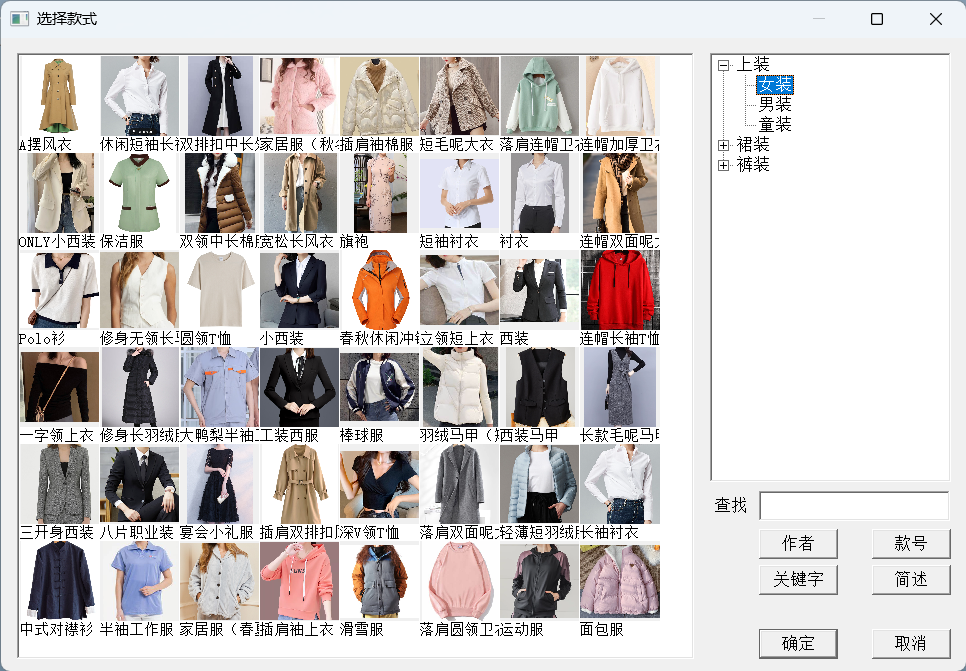Collapse the 上装 tree node
This screenshot has width=966, height=671.
724,65
